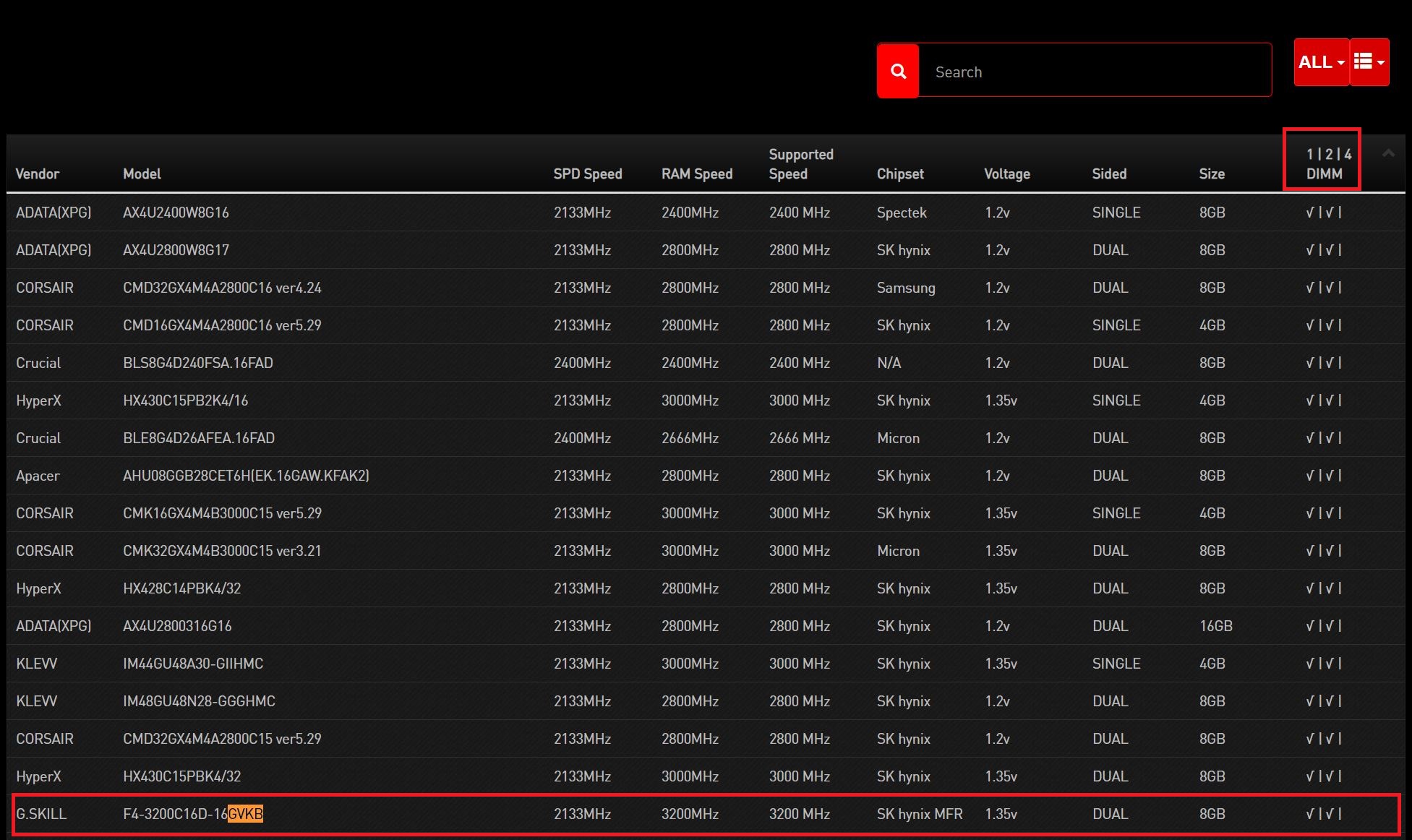
Task: Select model AX4U2800316G16
Action: (x=177, y=626)
